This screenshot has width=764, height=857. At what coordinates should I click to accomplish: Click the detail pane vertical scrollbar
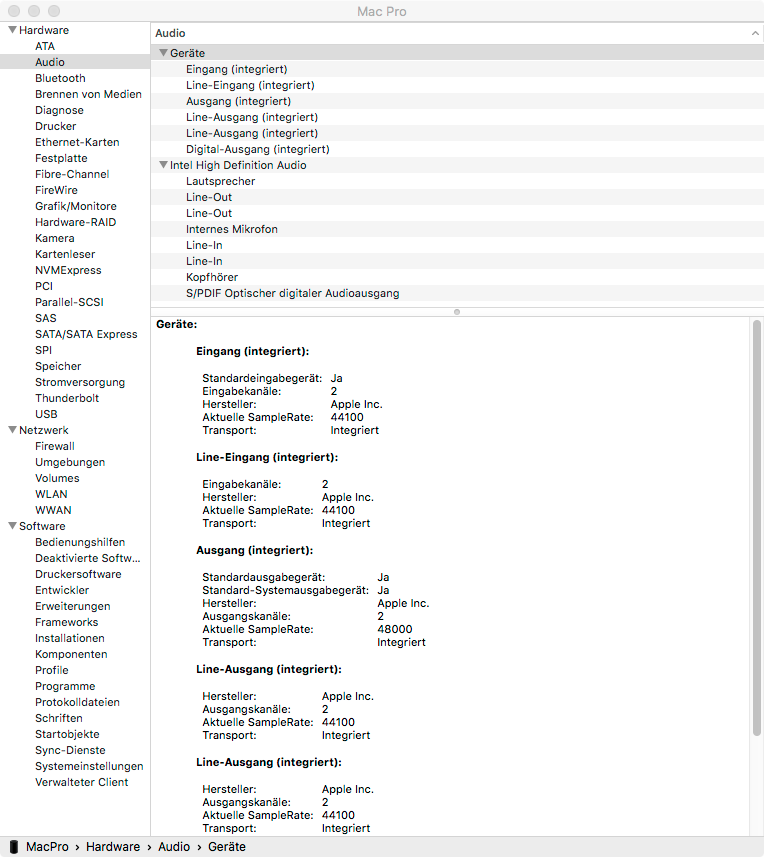click(x=756, y=527)
